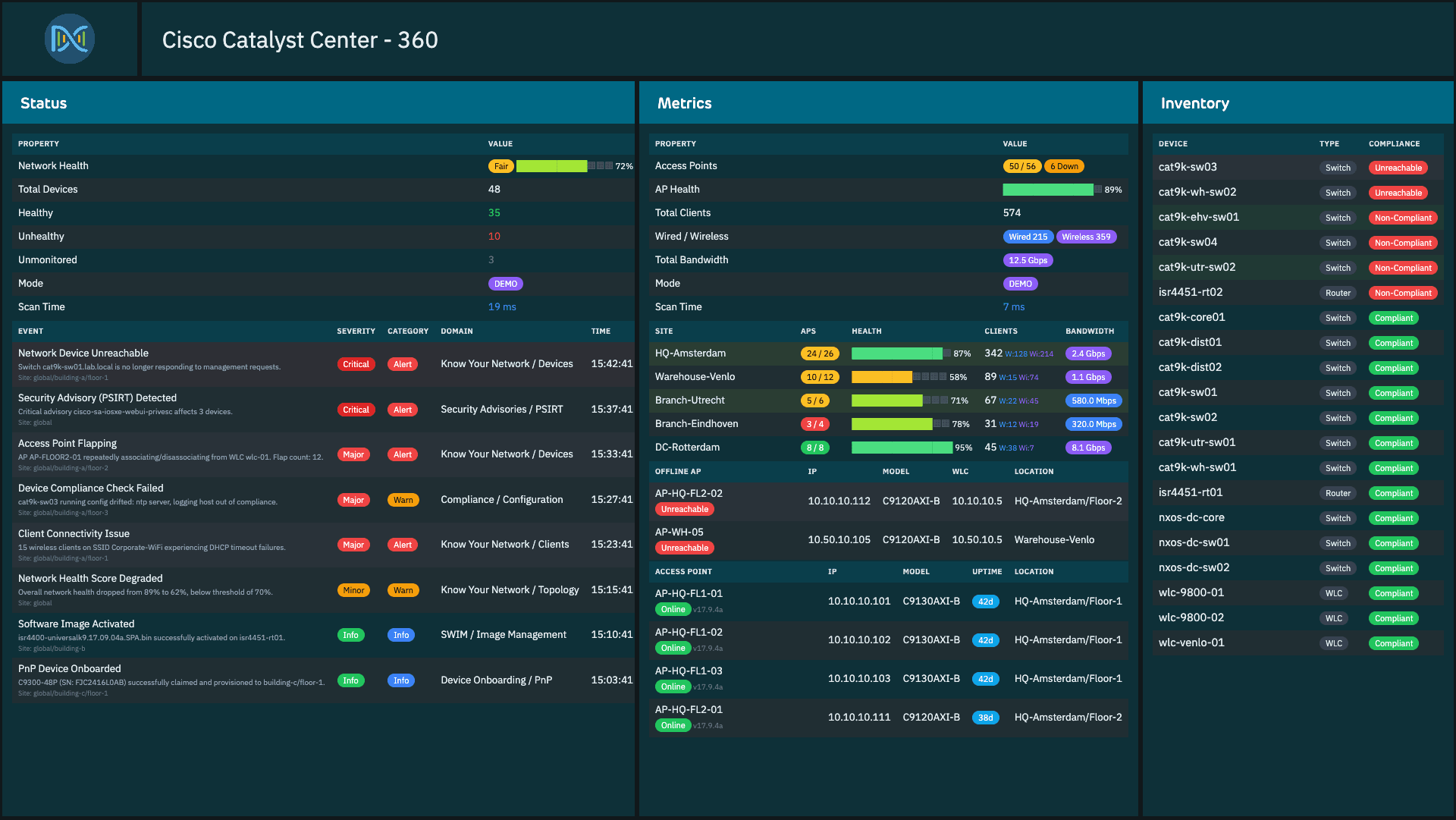Screen dimensions: 1456x820
Task: Expand the Warehouse-Venlo site row
Action: click(695, 376)
